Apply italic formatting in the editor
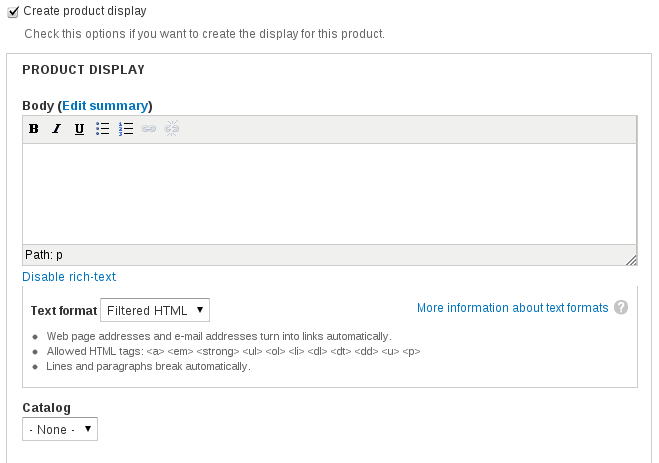Image resolution: width=659 pixels, height=463 pixels. (x=56, y=129)
